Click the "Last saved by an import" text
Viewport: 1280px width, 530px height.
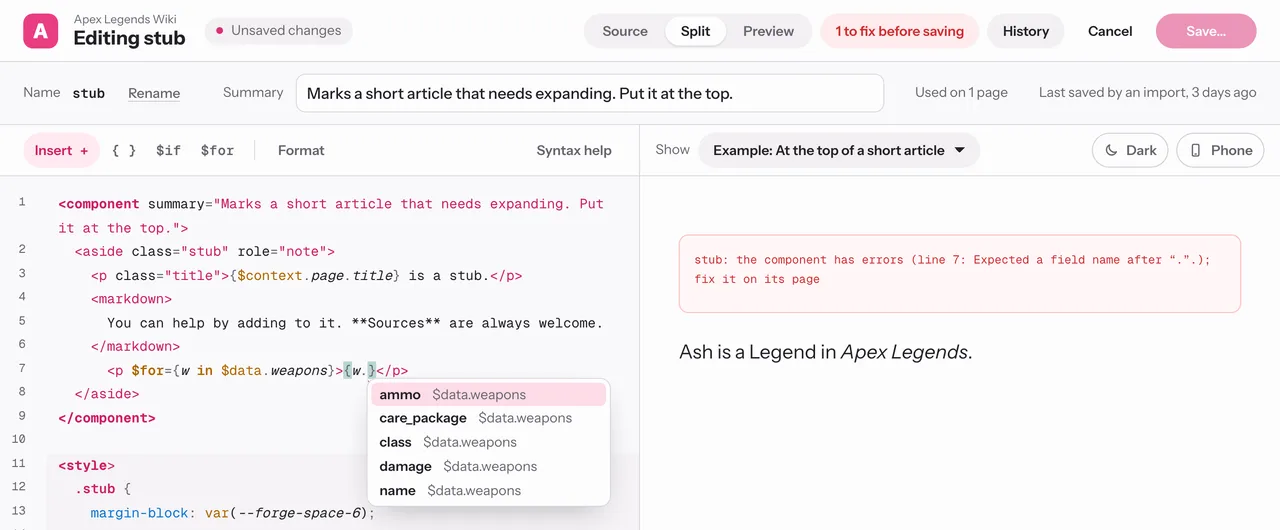1147,92
